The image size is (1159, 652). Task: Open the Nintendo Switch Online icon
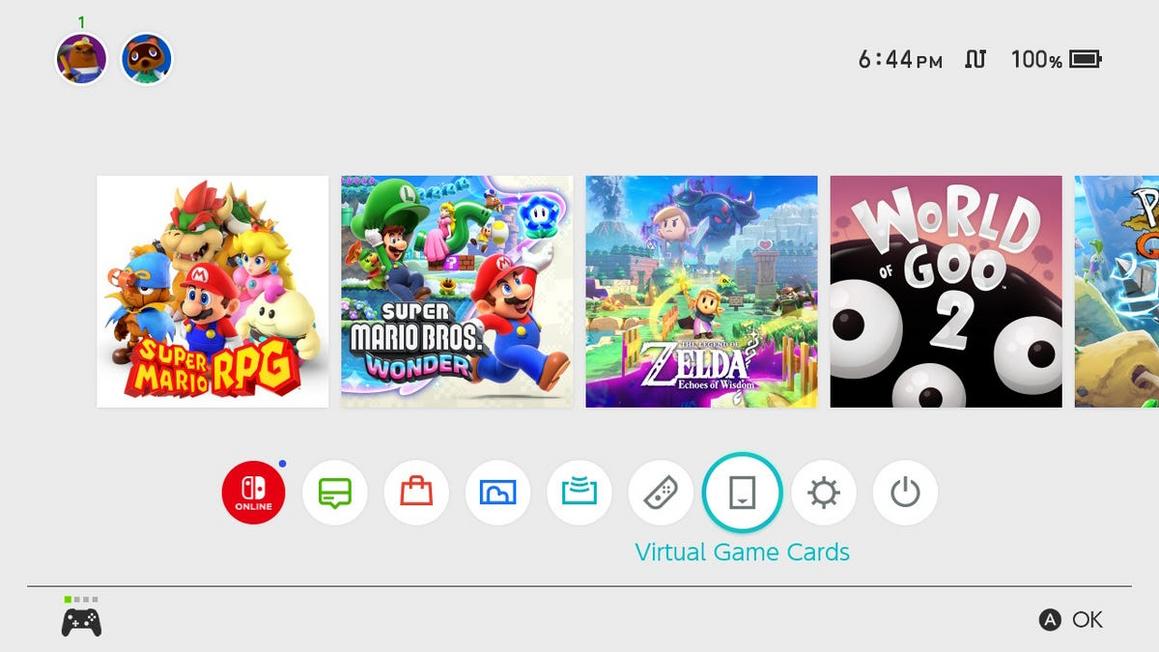point(254,492)
